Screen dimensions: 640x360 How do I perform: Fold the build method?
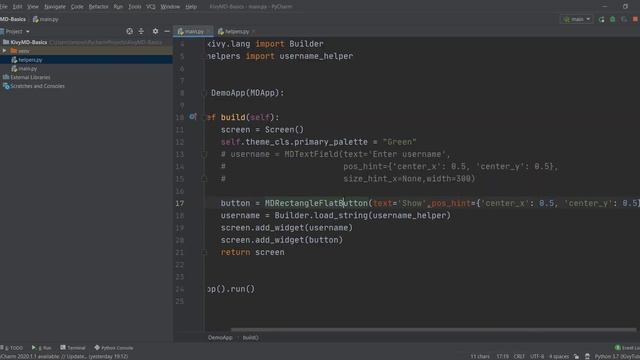(x=204, y=118)
